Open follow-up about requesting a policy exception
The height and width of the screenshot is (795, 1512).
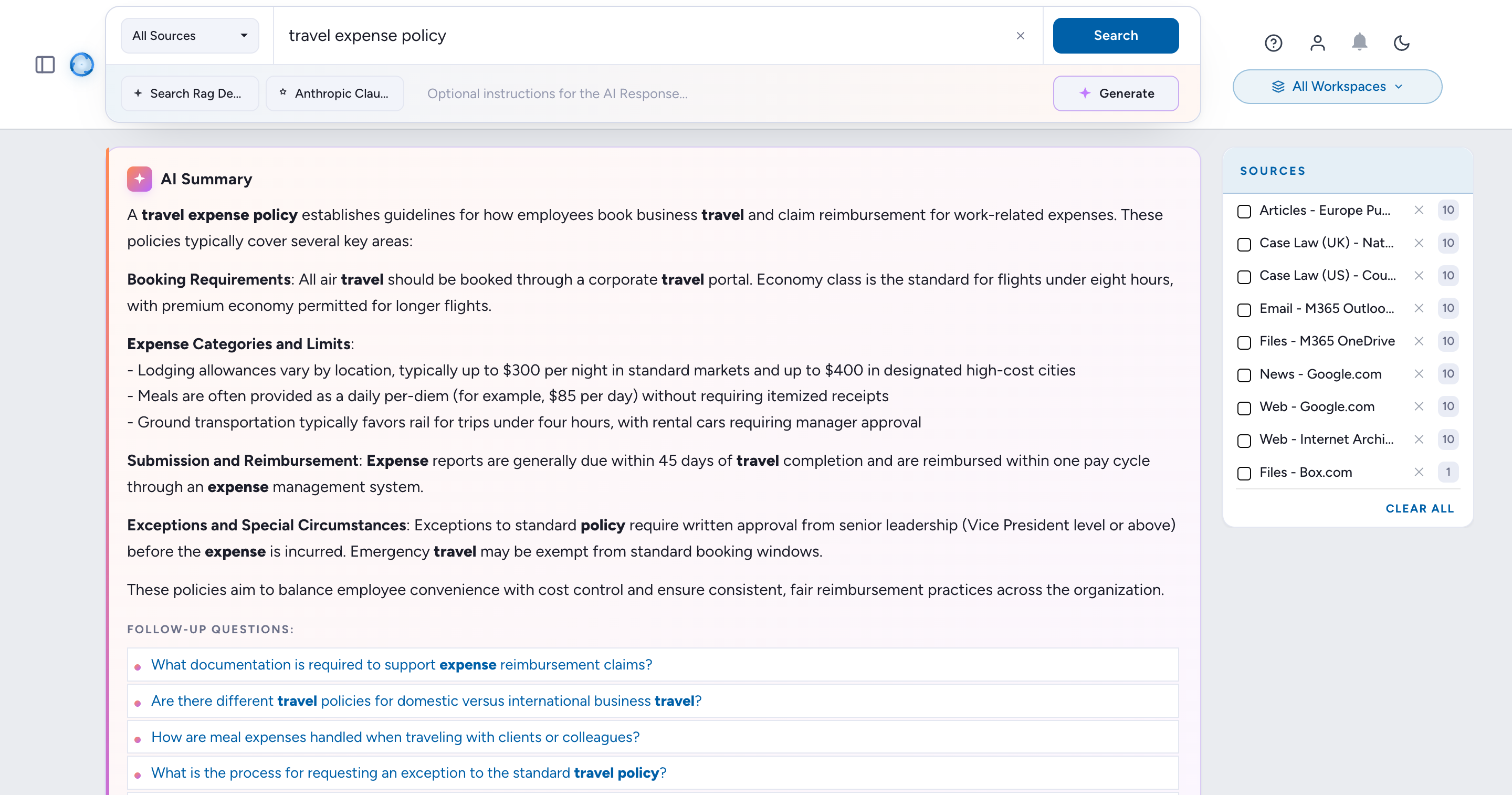(x=653, y=773)
